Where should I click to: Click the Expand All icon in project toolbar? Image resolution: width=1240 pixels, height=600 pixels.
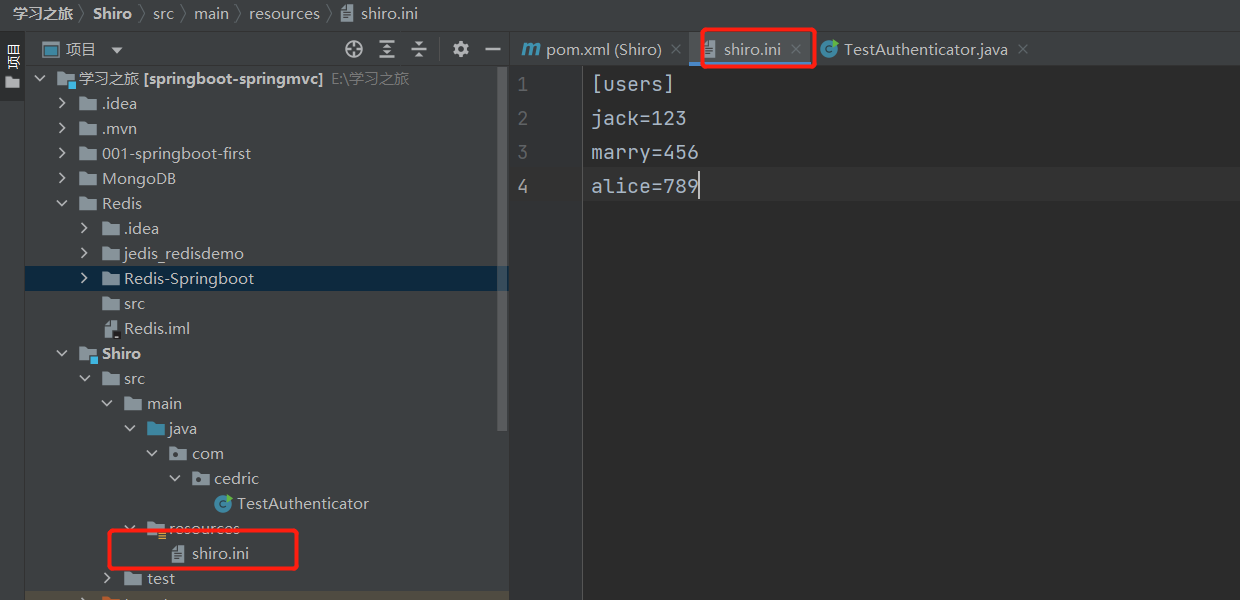387,49
